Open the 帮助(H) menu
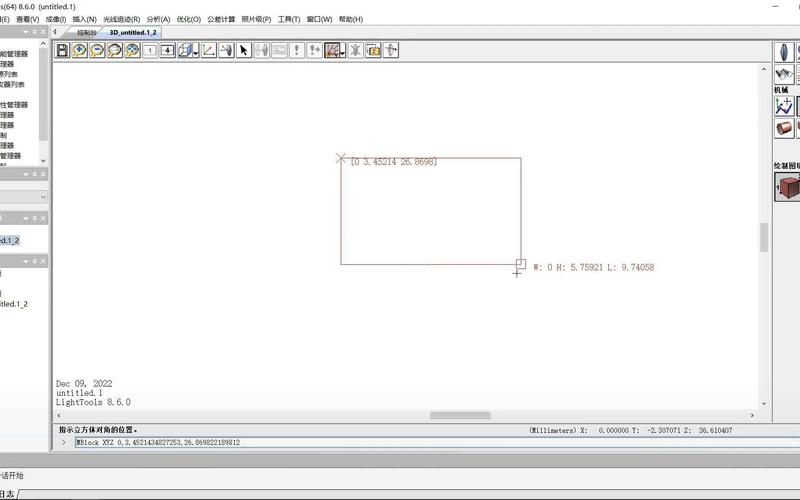The width and height of the screenshot is (800, 500). coord(351,19)
